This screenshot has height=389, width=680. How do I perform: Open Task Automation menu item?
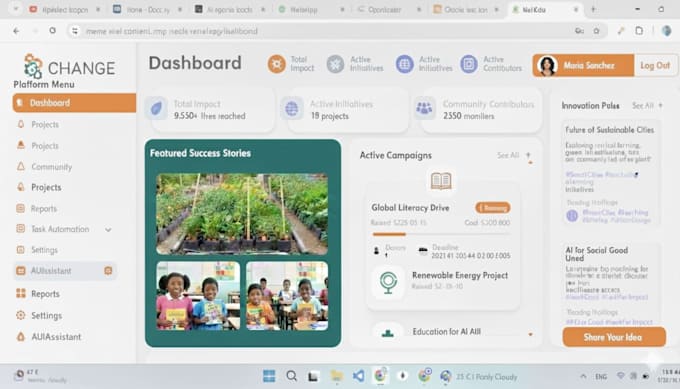coord(60,229)
